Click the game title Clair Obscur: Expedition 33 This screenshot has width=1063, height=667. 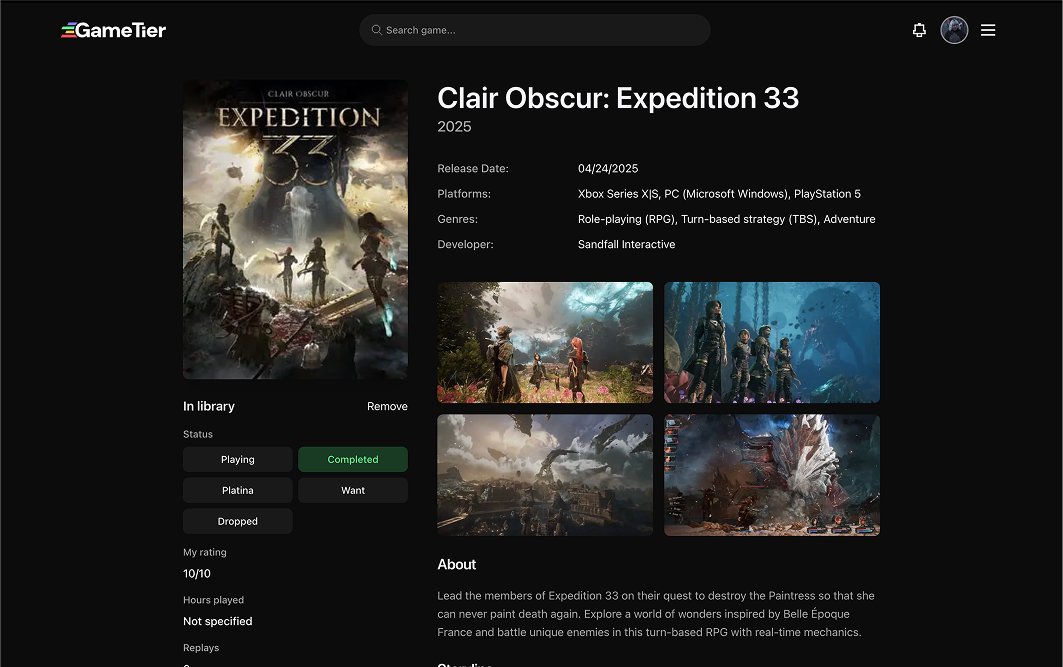tap(618, 98)
